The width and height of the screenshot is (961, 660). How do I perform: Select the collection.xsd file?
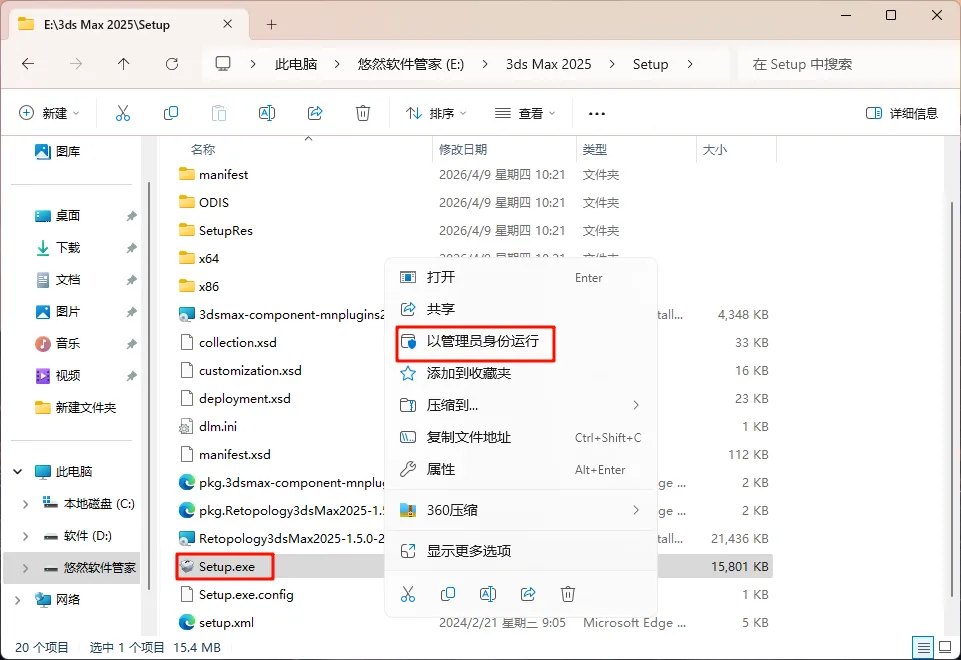click(x=474, y=343)
